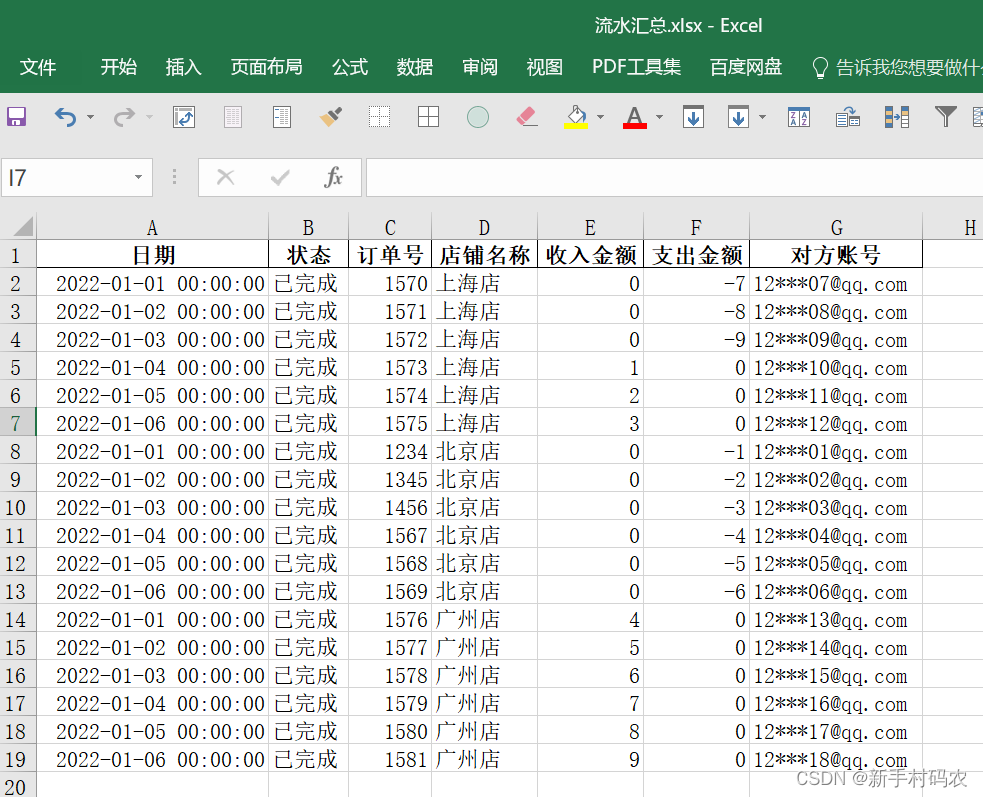Click the Name Box showing I7
Screen dimensions: 983x797
[x=68, y=177]
